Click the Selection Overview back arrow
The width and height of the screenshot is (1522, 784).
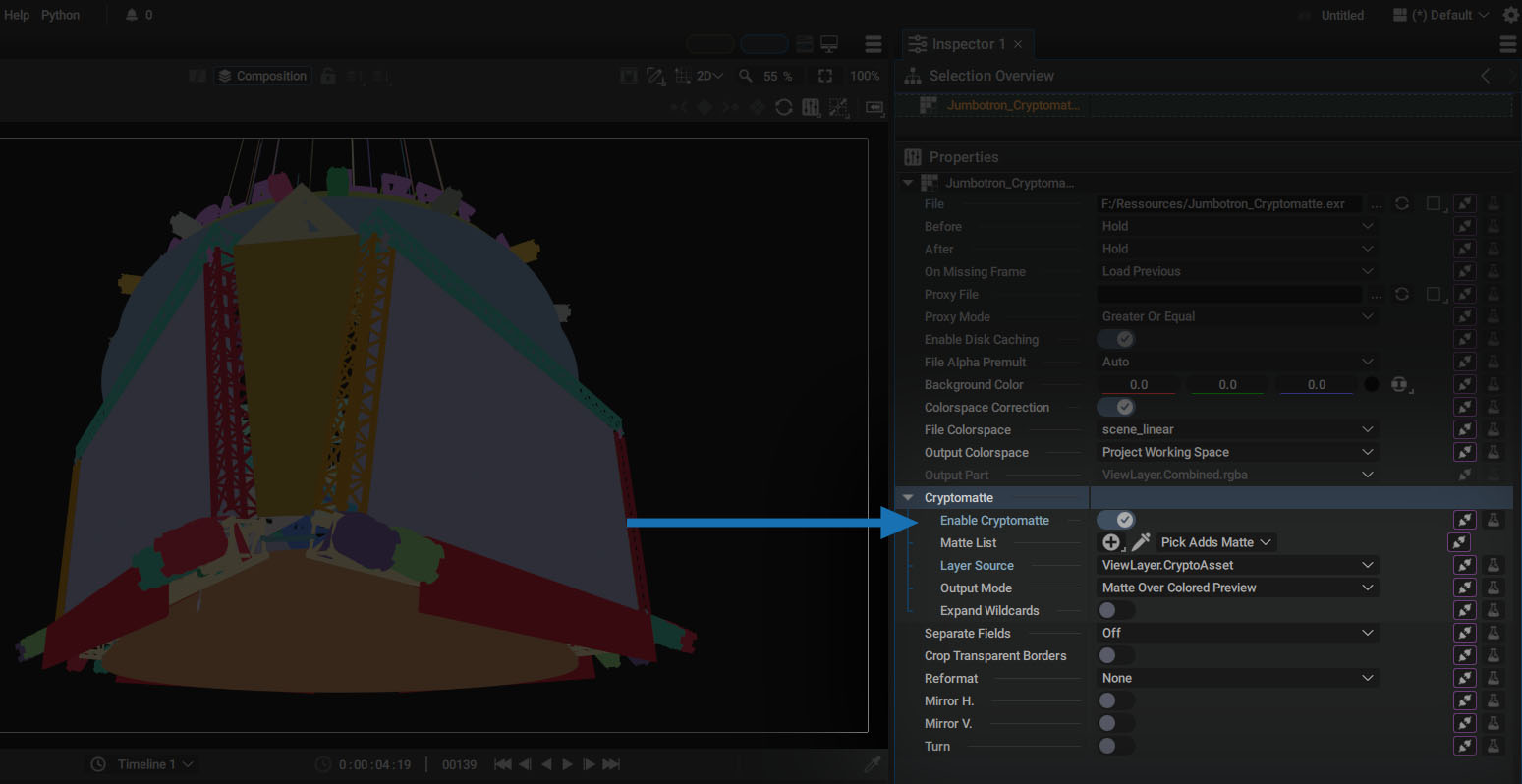pos(1486,76)
